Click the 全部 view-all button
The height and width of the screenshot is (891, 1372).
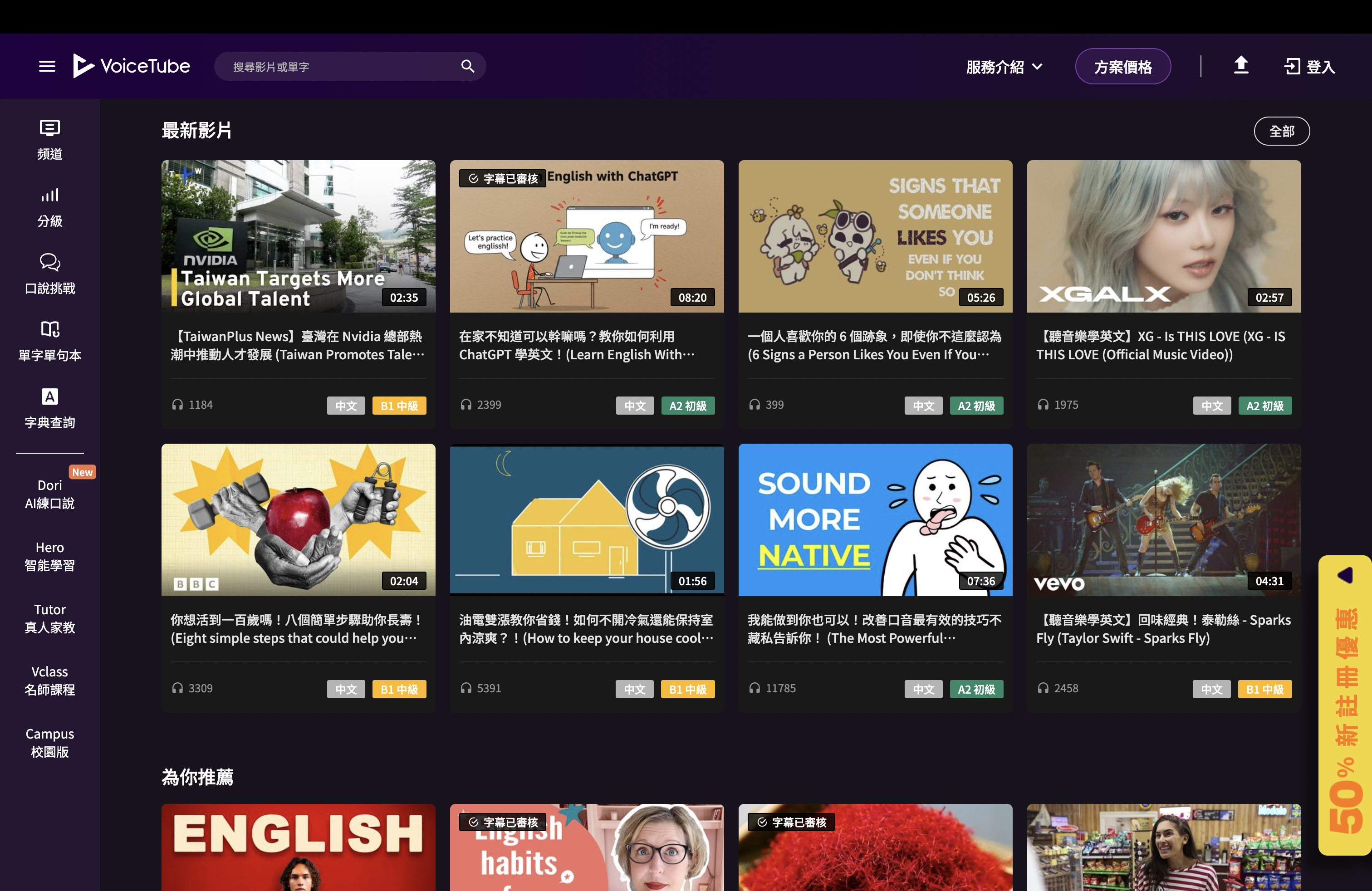(1281, 132)
